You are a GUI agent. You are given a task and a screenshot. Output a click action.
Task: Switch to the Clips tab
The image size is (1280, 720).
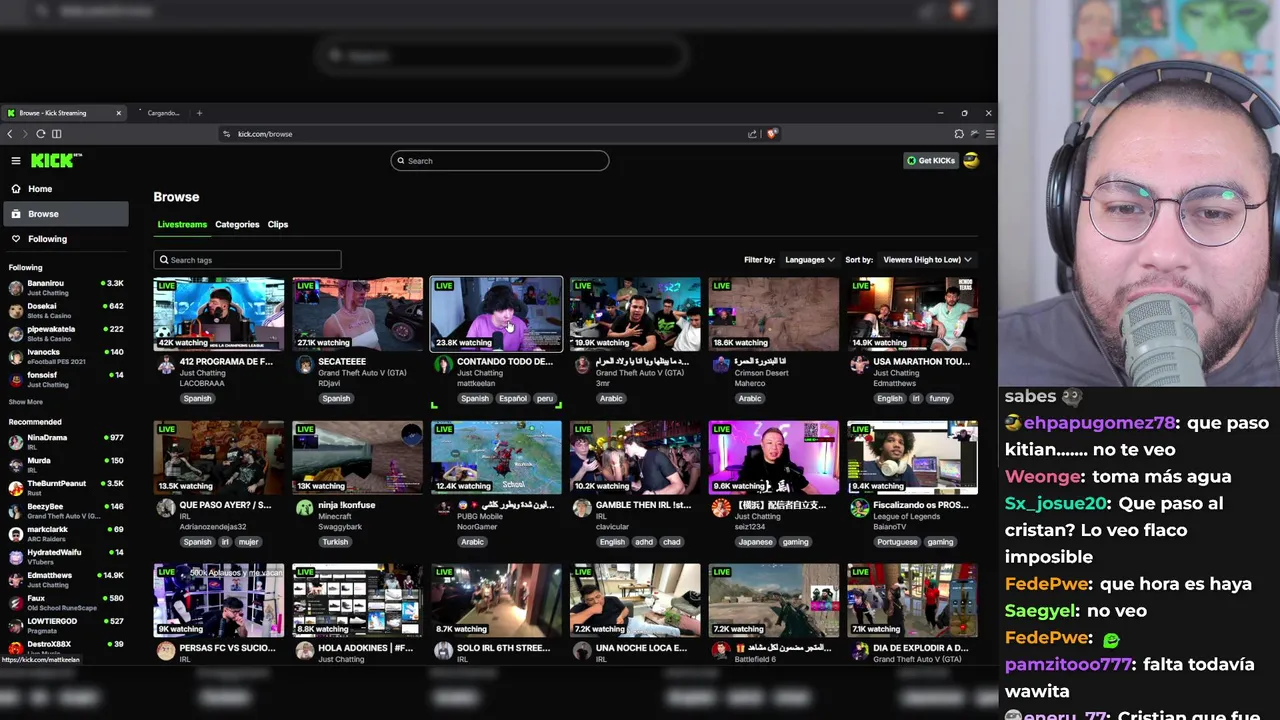(278, 225)
